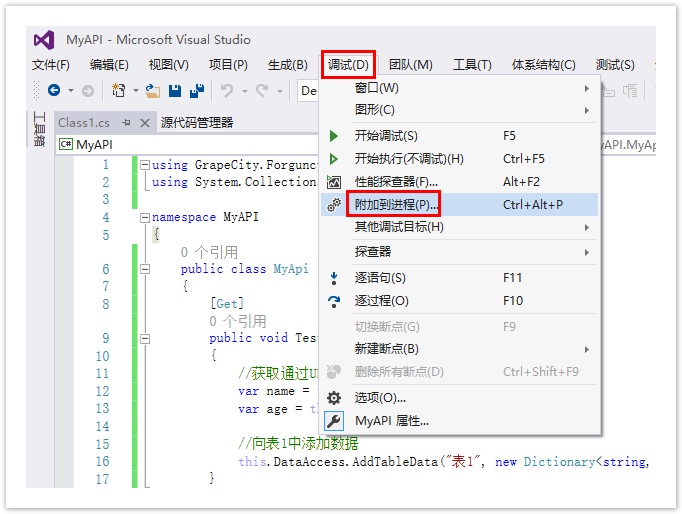Click the Redo arrow icon

coord(262,90)
